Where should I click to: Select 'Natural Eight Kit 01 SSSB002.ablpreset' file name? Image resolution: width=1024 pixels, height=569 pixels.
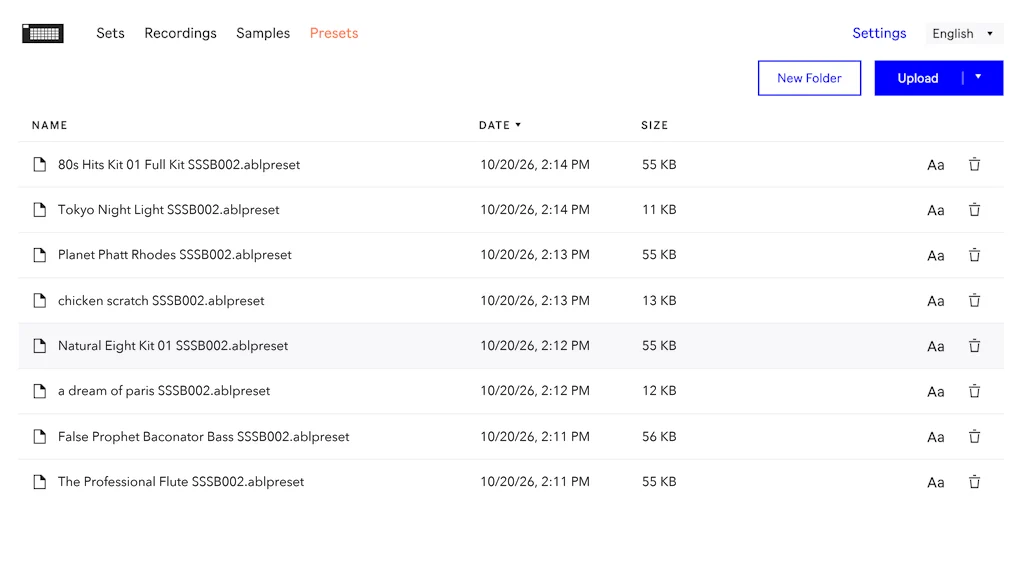[x=172, y=346]
